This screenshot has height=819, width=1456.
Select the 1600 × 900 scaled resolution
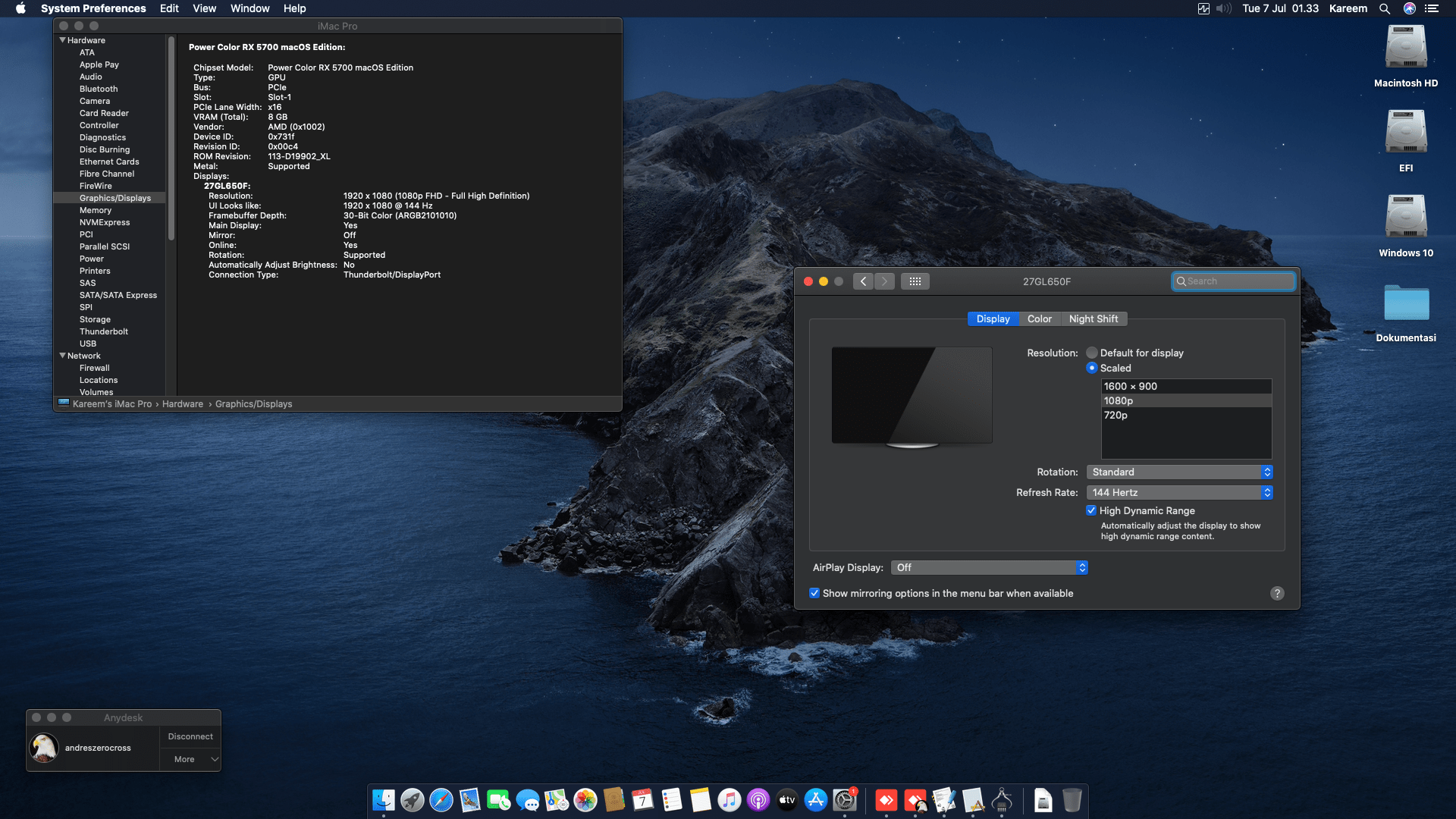point(1131,386)
